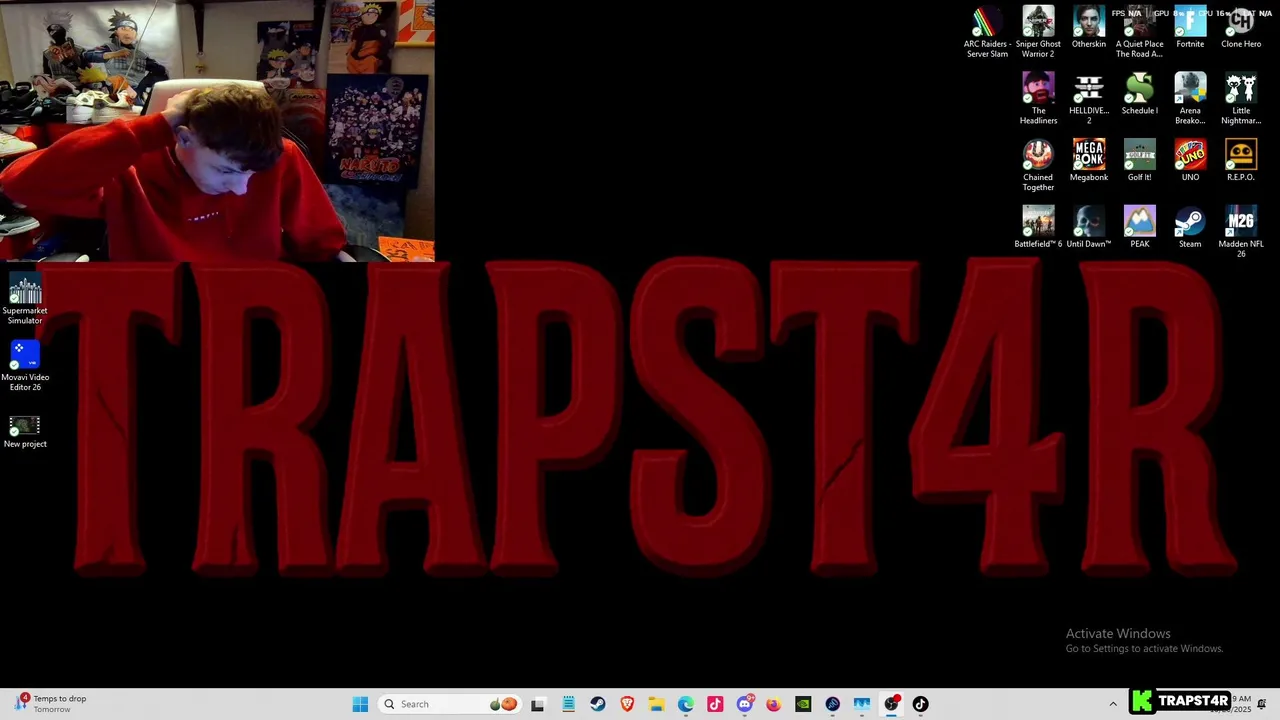Image resolution: width=1280 pixels, height=720 pixels.
Task: Launch Megabonk desktop icon
Action: [x=1089, y=160]
